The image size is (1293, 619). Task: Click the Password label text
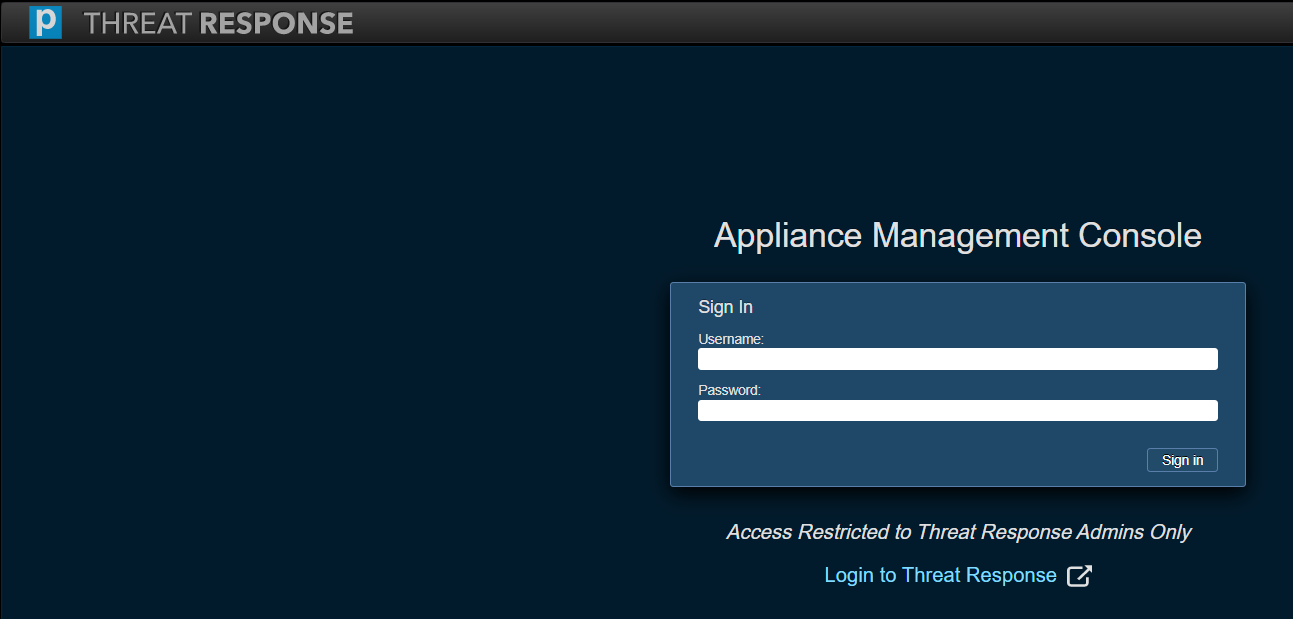click(x=729, y=390)
